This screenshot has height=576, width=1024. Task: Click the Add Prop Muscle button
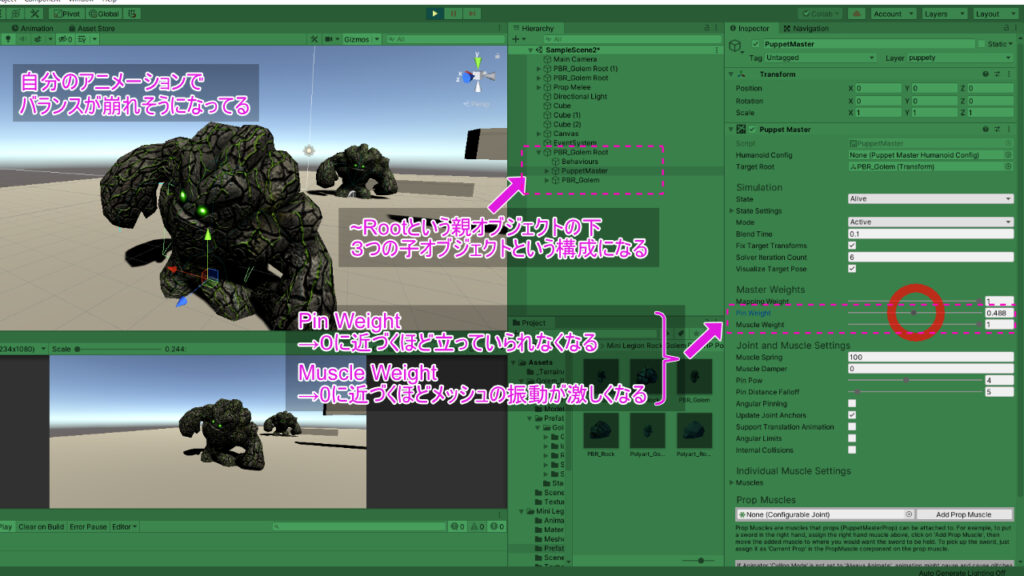(x=965, y=515)
